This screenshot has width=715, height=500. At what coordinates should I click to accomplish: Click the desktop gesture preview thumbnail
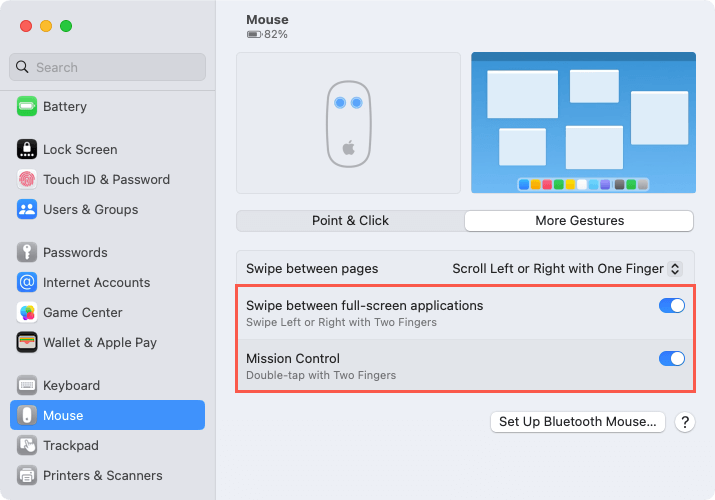pyautogui.click(x=583, y=123)
